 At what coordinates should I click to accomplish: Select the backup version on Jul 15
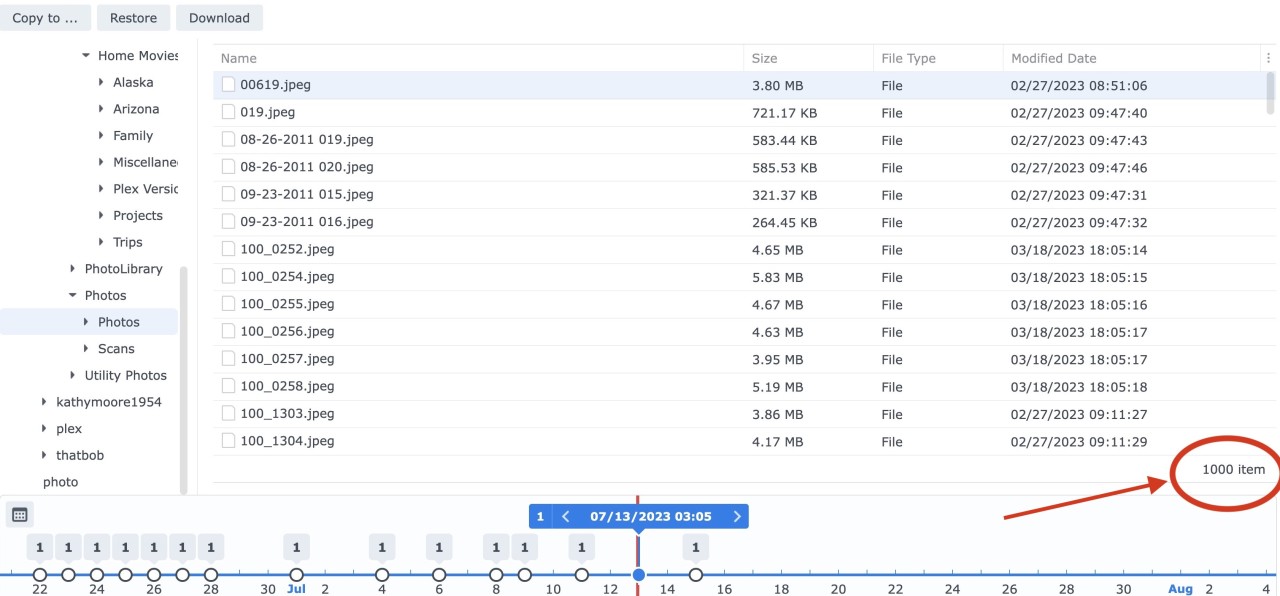point(696,574)
